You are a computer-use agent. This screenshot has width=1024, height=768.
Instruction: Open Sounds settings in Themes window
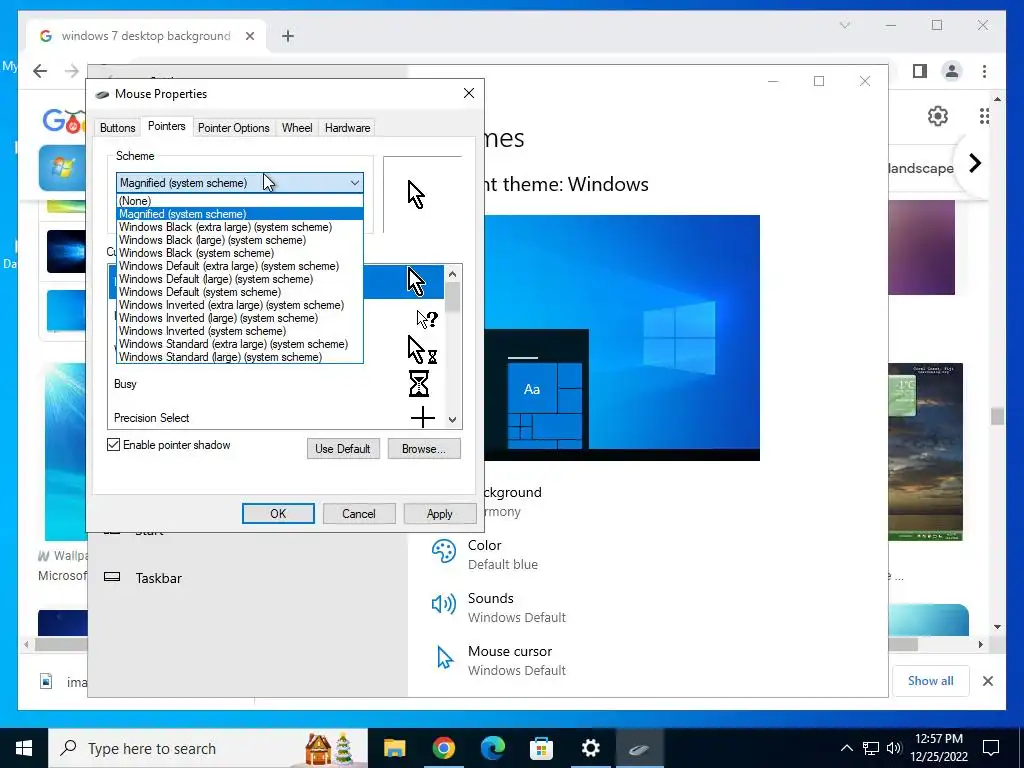click(x=500, y=607)
